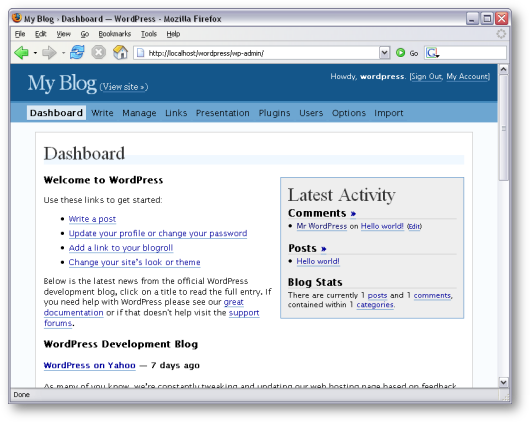Switch to the Links tab

point(176,113)
